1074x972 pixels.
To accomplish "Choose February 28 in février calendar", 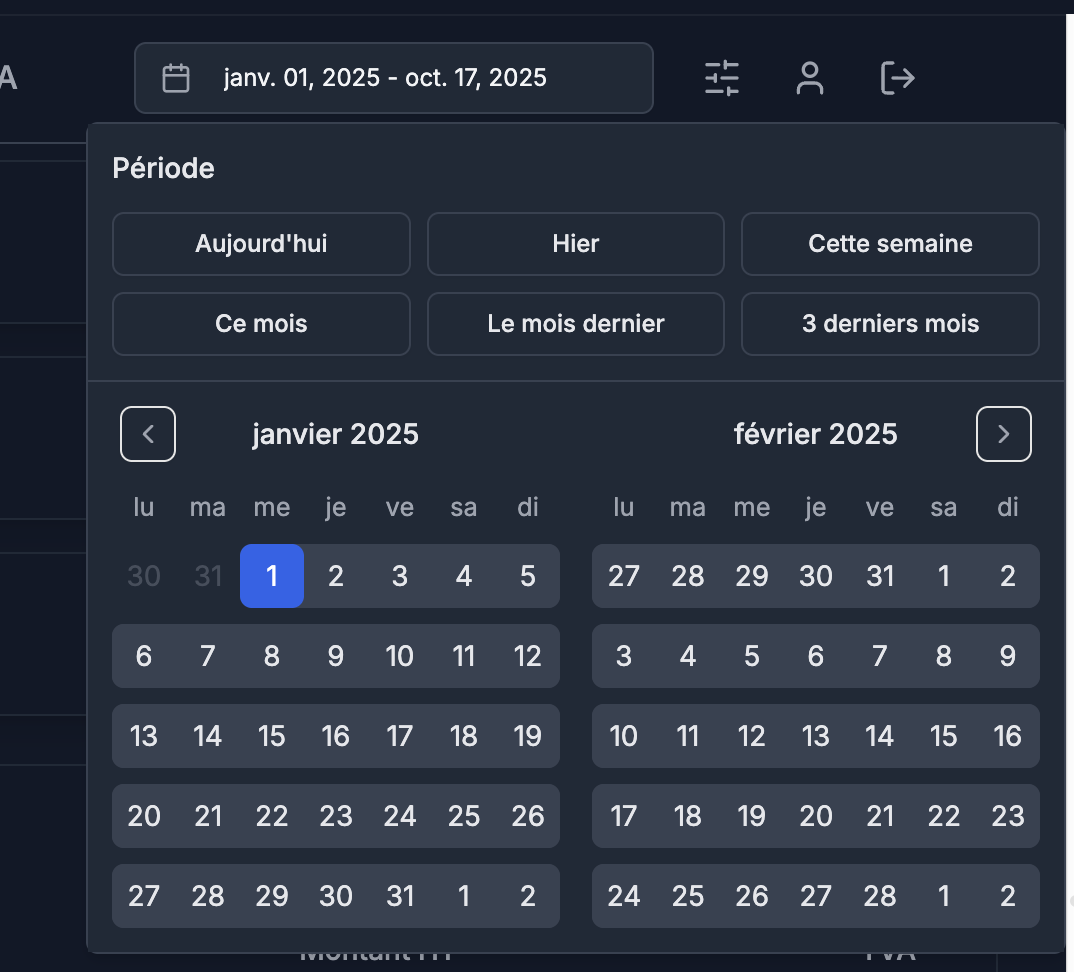I will (x=880, y=896).
